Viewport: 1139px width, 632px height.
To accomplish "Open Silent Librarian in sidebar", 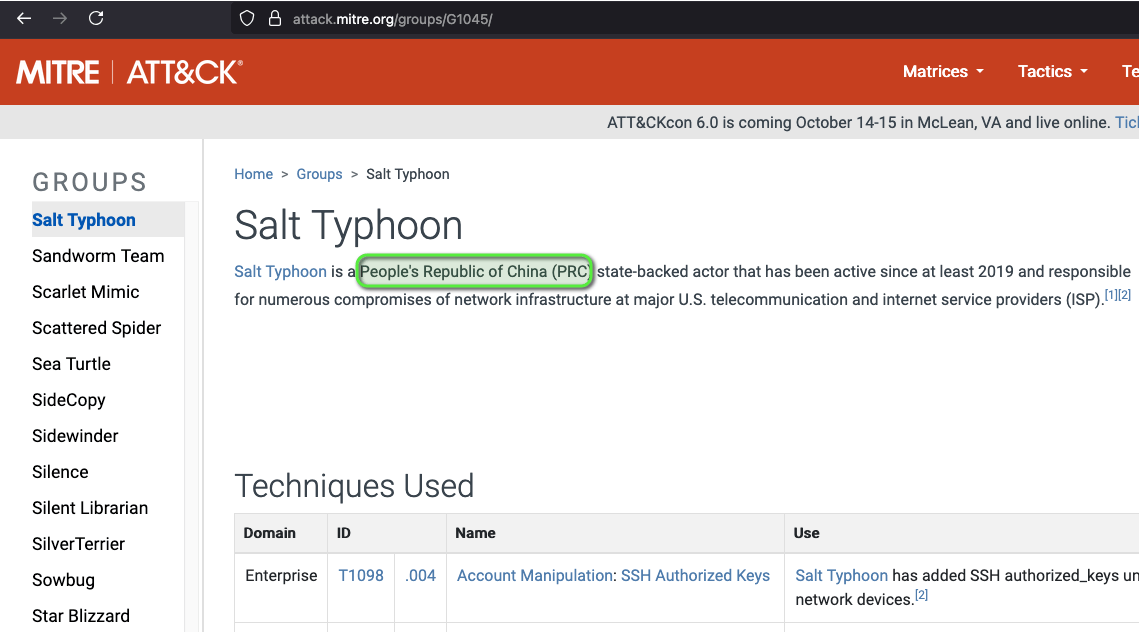I will [90, 508].
